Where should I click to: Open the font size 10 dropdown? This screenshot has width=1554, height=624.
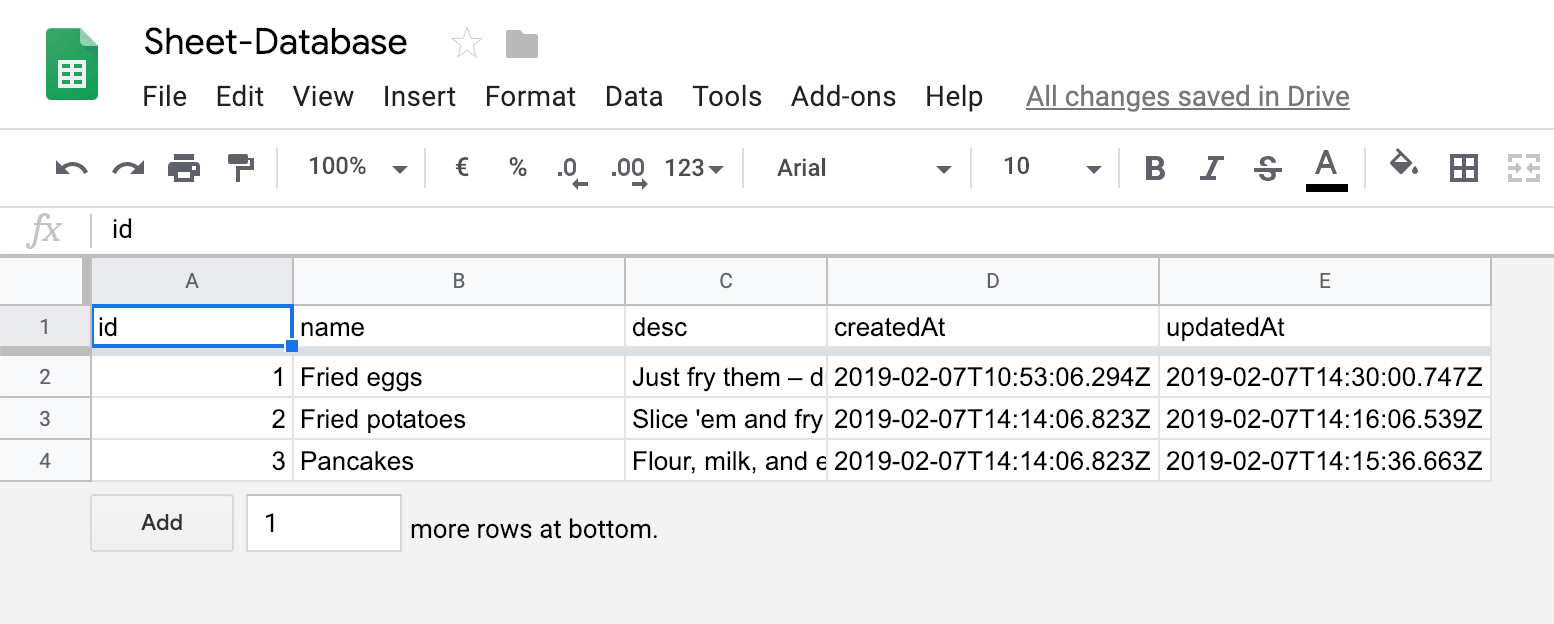(1050, 168)
